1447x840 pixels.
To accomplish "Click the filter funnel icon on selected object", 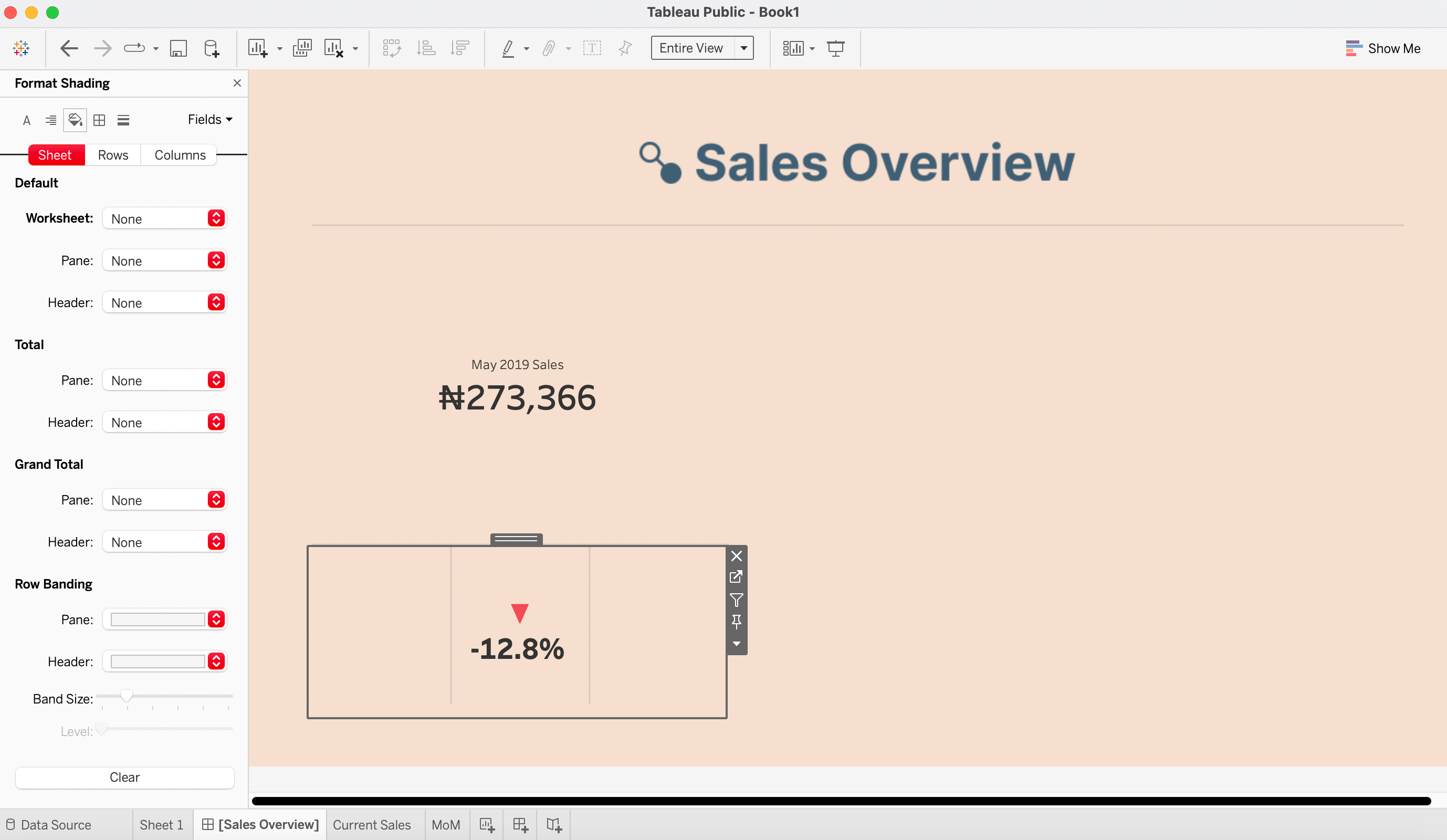I will [736, 600].
